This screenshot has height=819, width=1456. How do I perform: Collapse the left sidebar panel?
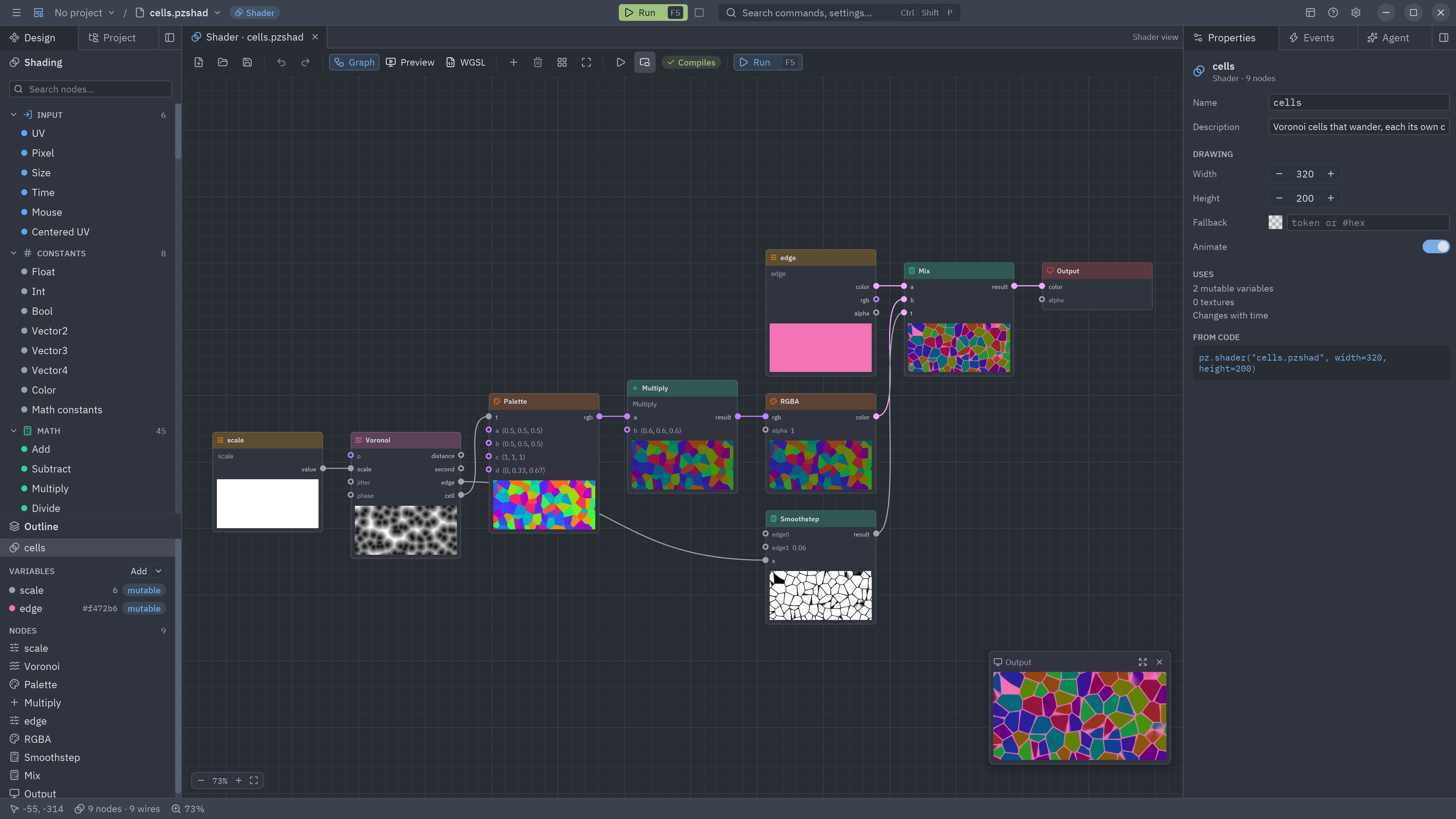click(x=169, y=37)
